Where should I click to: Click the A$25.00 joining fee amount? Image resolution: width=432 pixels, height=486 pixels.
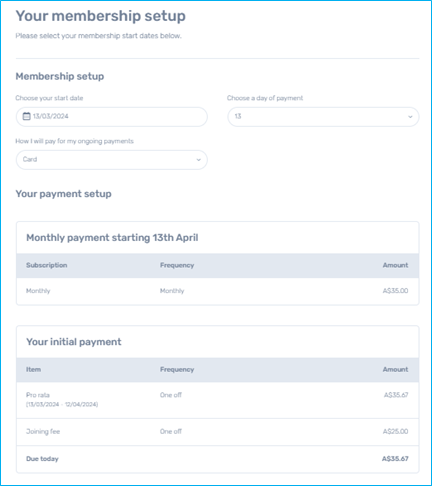[x=395, y=431]
